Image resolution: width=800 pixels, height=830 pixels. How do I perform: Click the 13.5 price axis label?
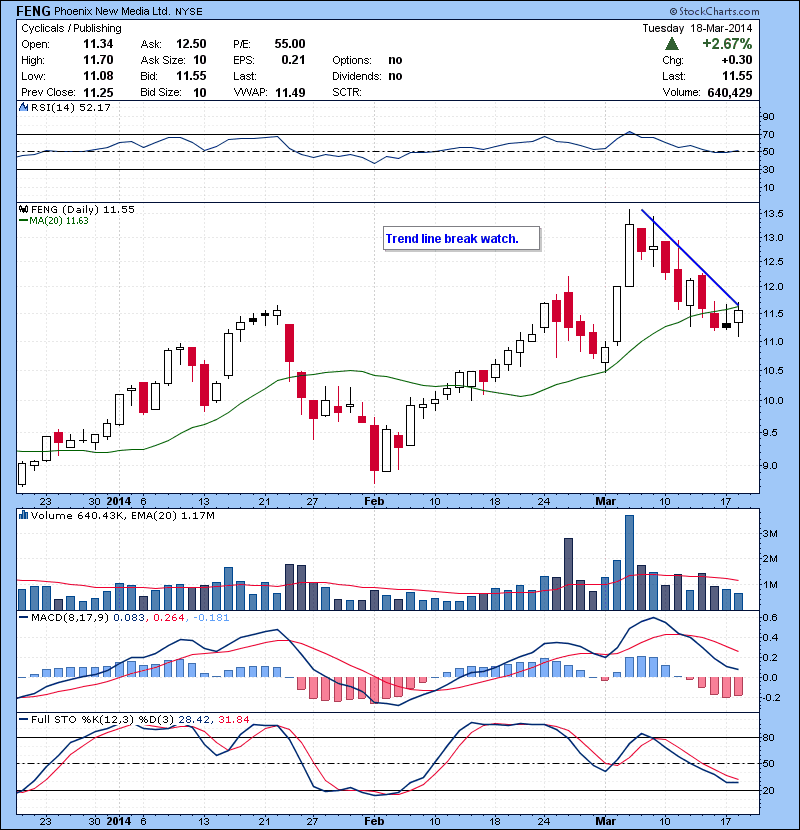(x=772, y=213)
